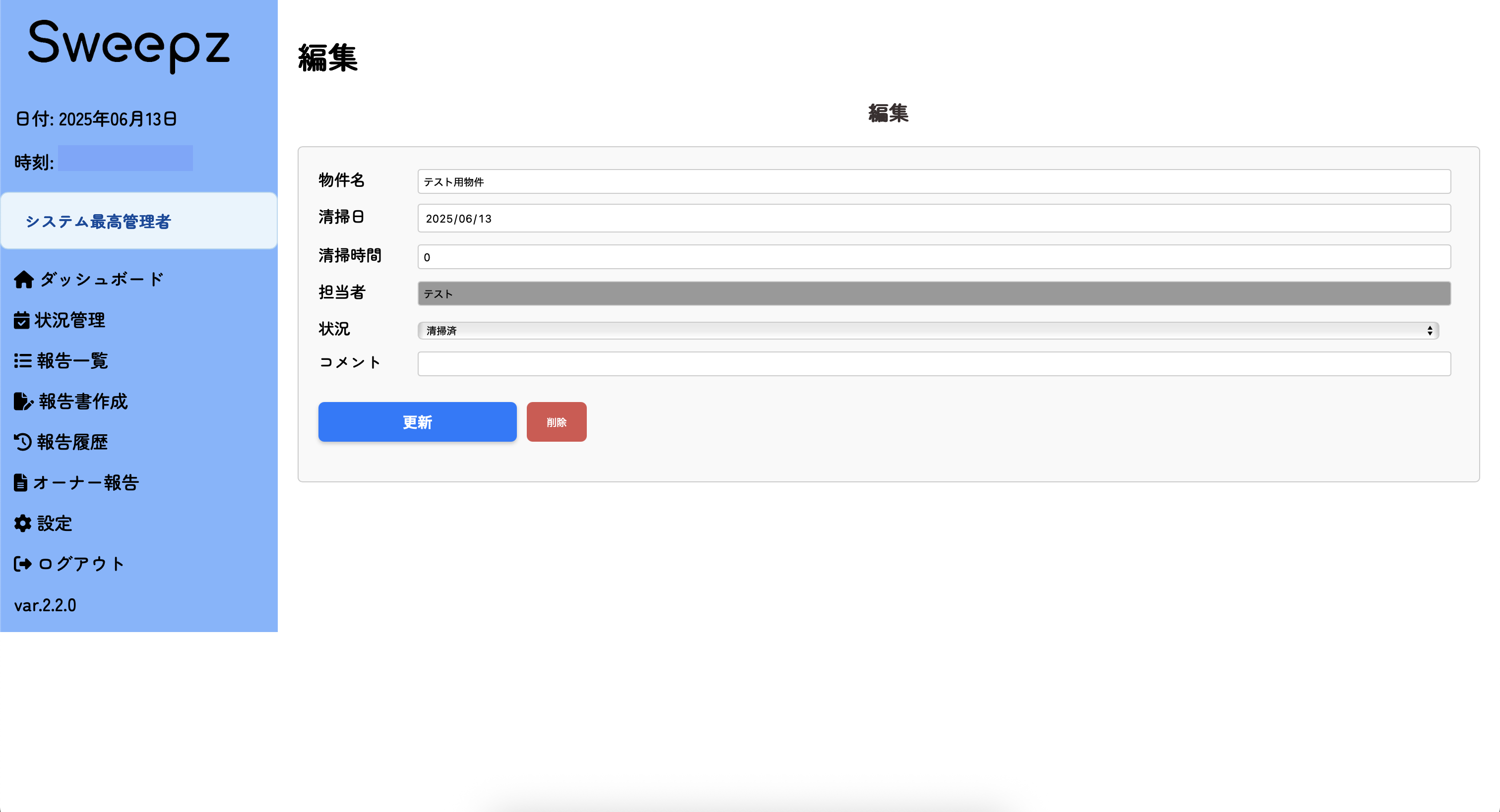1500x812 pixels.
Task: Click into the 清掃時間 input
Action: pyautogui.click(x=934, y=257)
